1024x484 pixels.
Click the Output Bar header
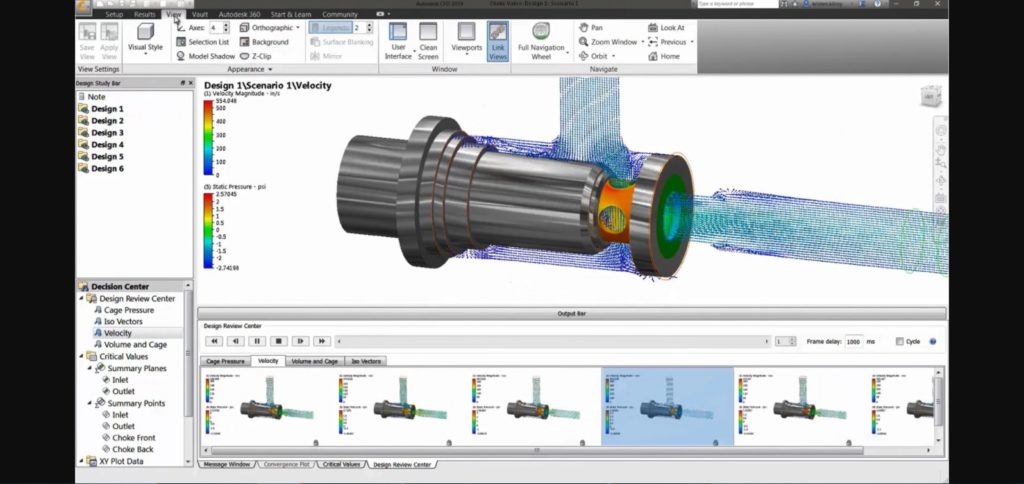571,314
